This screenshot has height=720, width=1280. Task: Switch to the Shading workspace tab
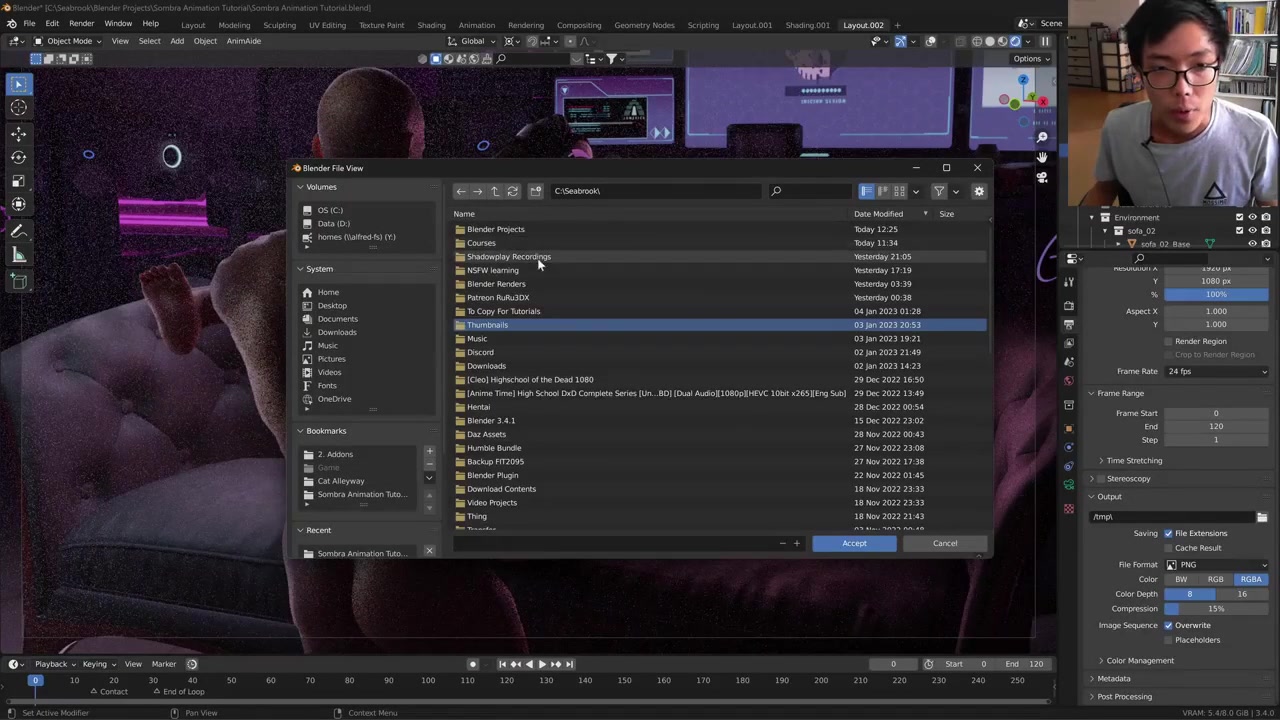[x=431, y=25]
